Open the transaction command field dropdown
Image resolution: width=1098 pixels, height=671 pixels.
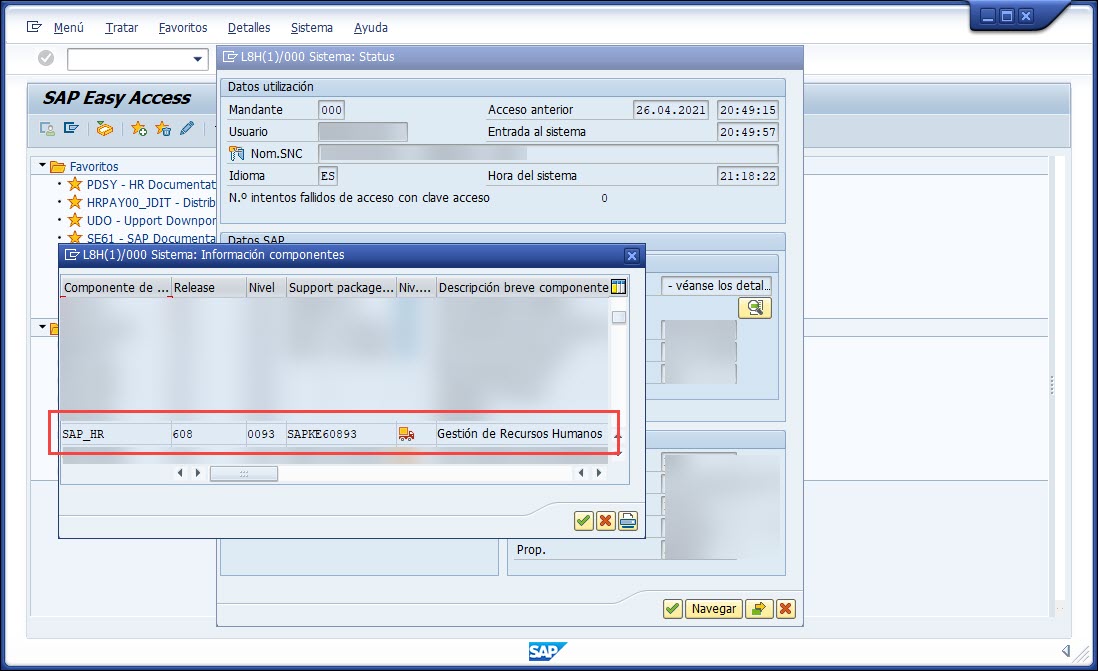click(x=197, y=59)
